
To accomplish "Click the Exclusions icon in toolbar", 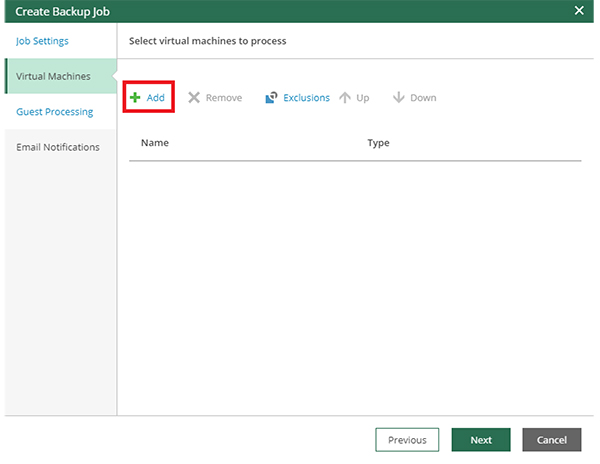I will [271, 98].
